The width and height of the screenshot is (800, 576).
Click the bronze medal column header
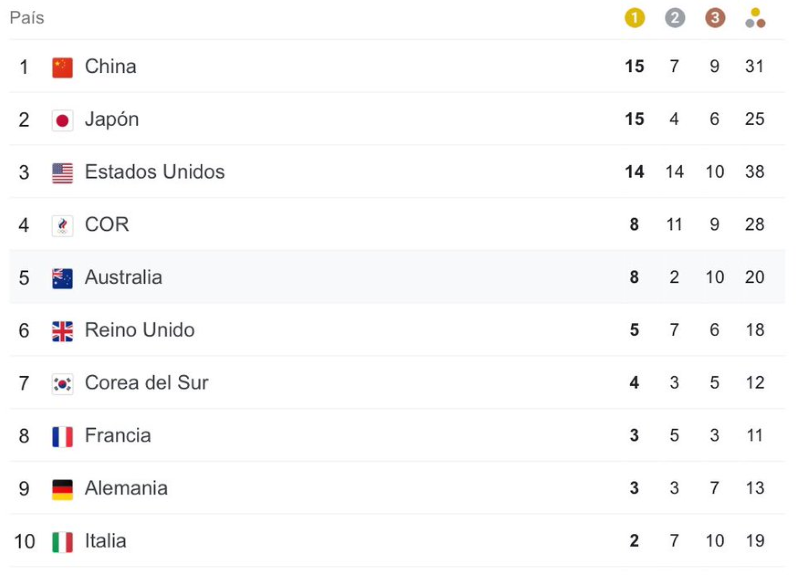(x=715, y=18)
